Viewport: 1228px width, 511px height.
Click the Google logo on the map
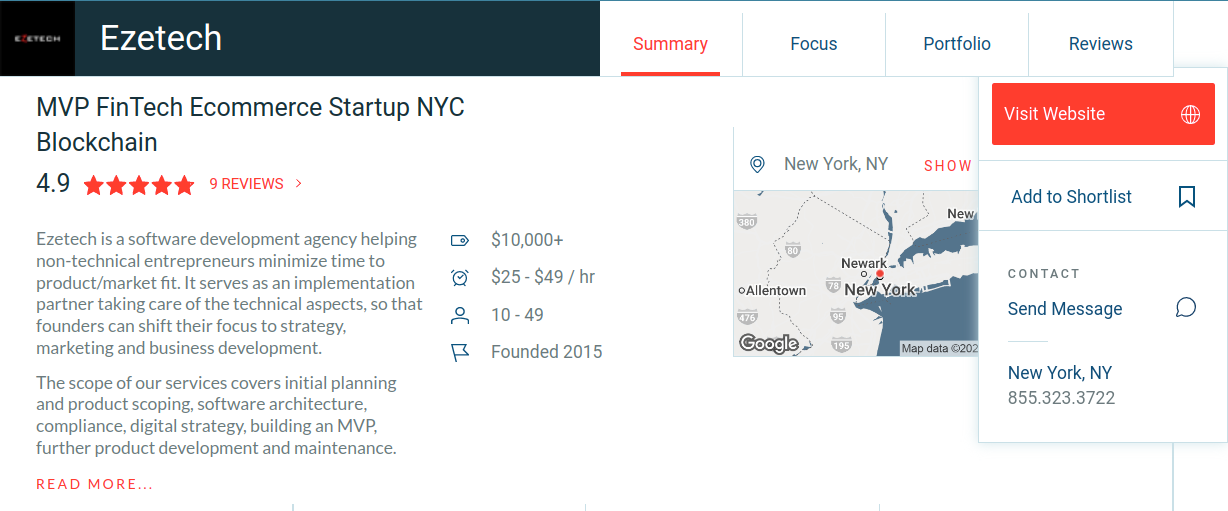(x=768, y=344)
